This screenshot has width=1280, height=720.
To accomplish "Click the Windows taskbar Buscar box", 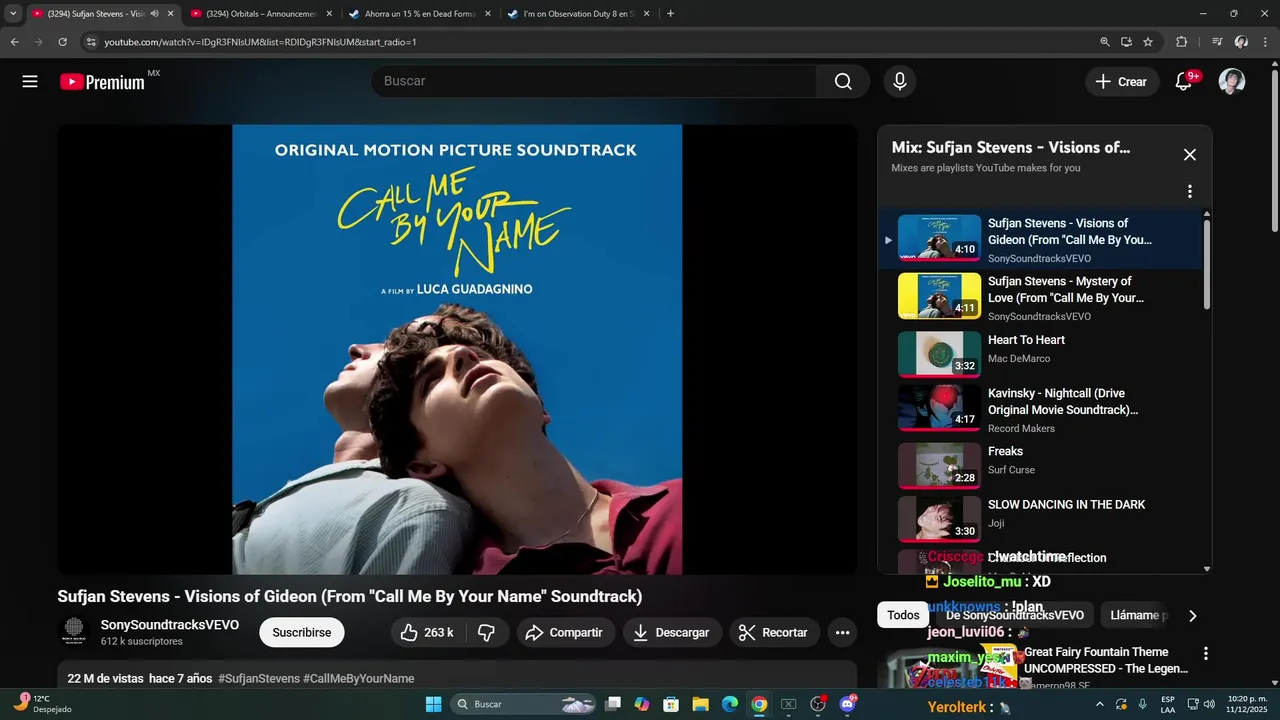I will 524,704.
